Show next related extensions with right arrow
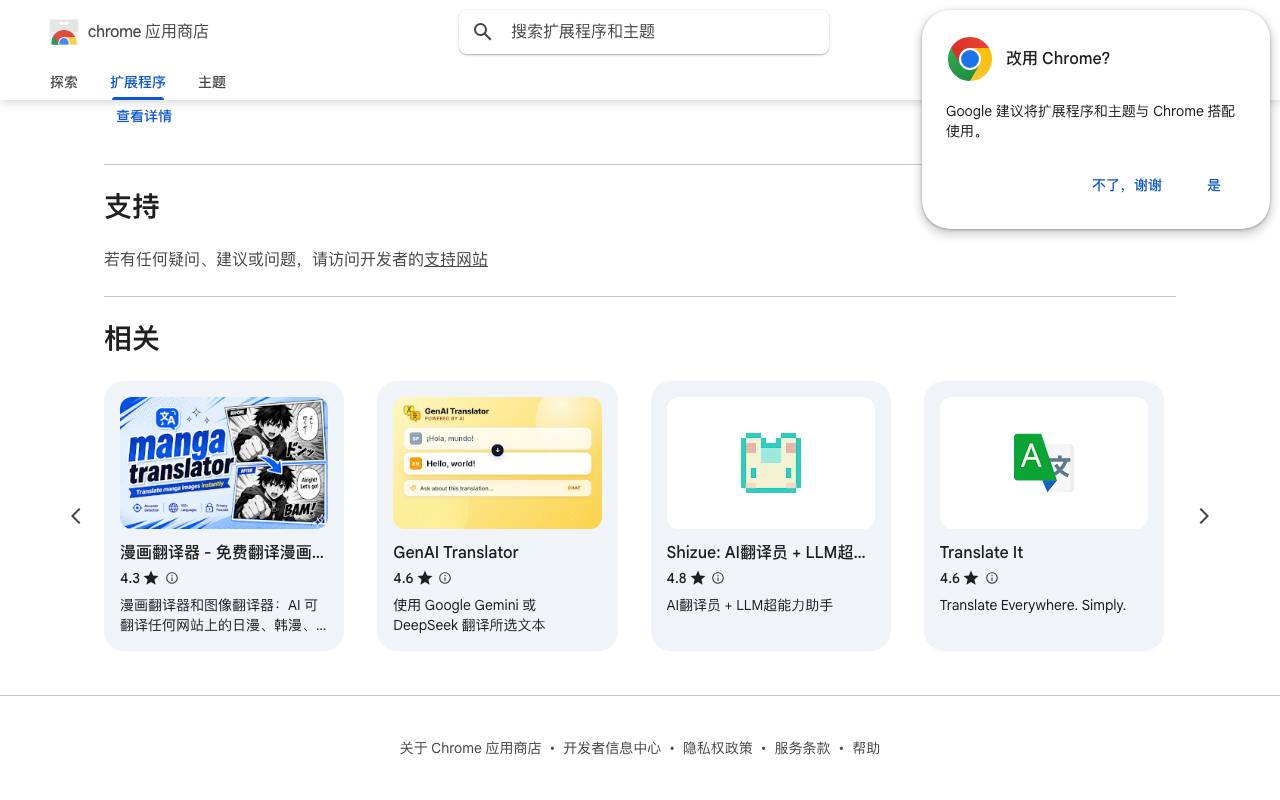 [x=1204, y=516]
